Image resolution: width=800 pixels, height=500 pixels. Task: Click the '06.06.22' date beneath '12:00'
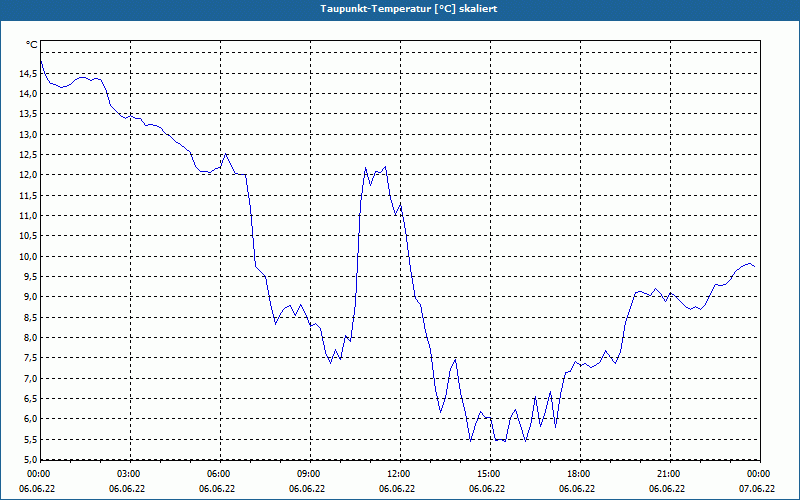pyautogui.click(x=397, y=489)
